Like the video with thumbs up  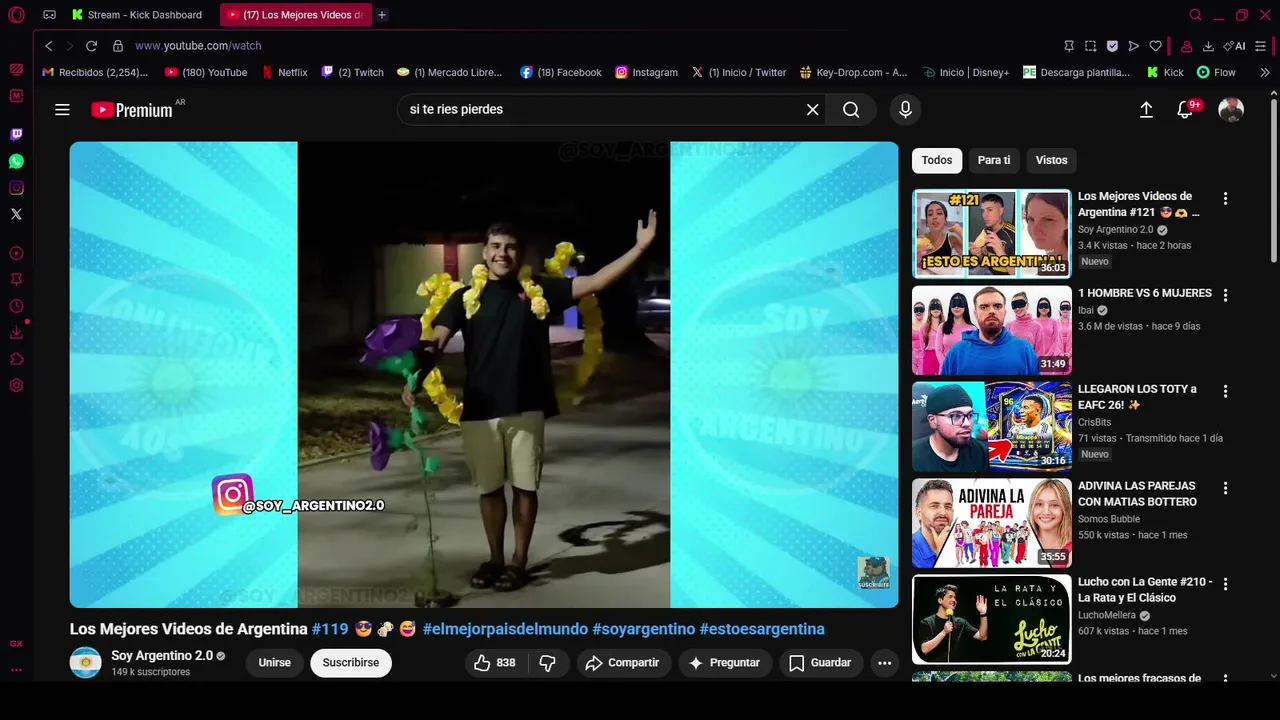[495, 663]
